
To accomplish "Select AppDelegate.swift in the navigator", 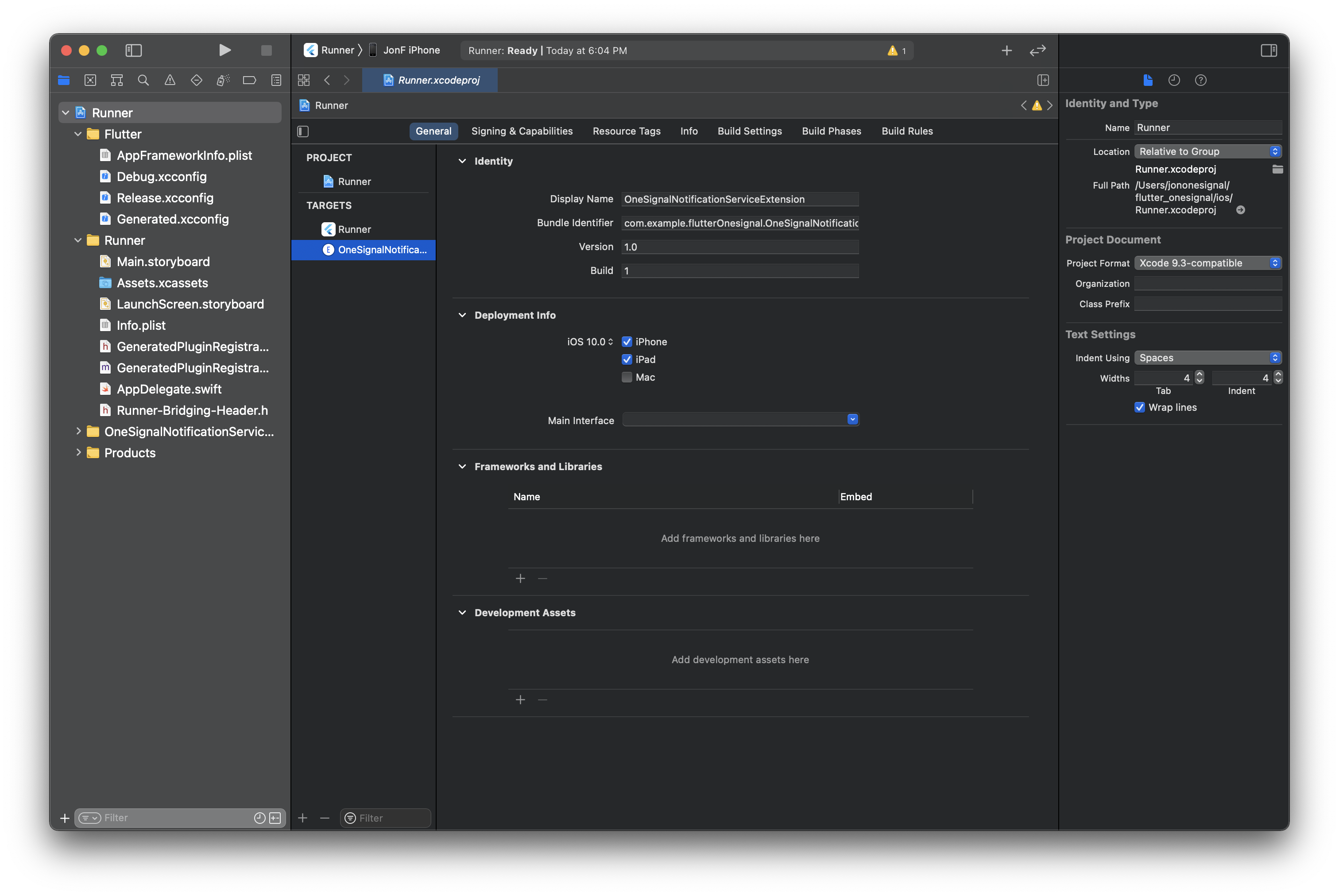I will pyautogui.click(x=169, y=389).
